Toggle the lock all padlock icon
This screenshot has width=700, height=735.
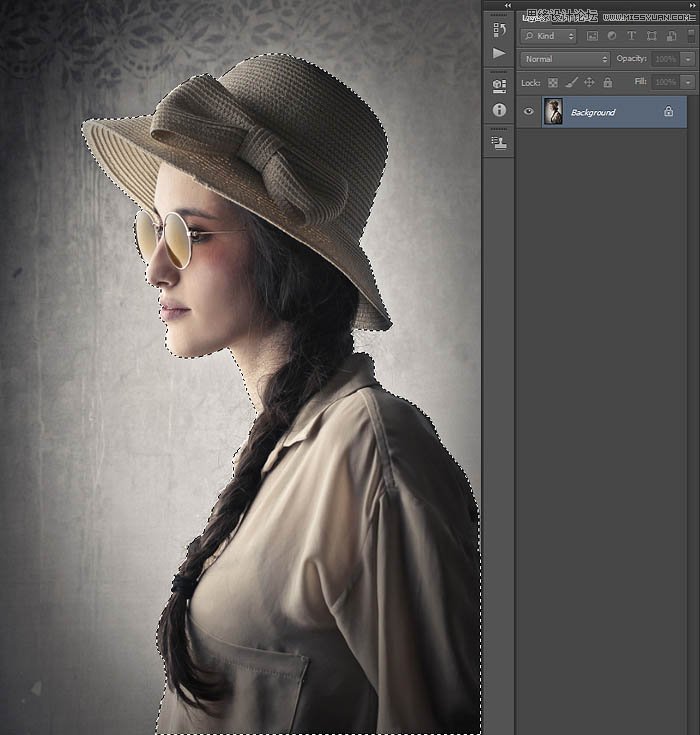coord(607,82)
